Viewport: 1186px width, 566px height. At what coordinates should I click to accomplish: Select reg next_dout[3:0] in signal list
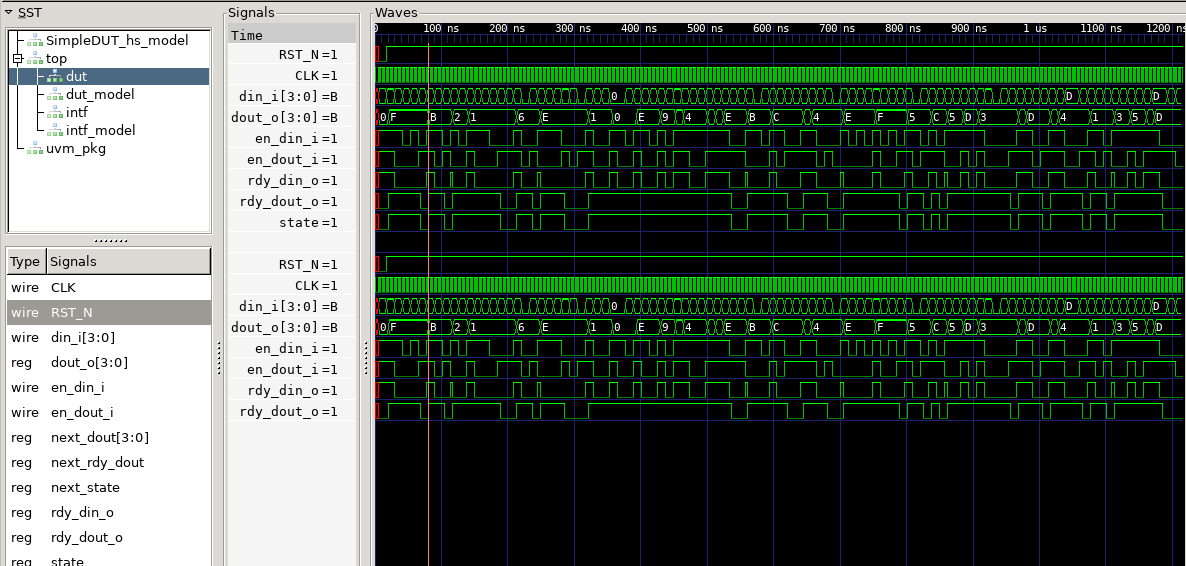pyautogui.click(x=109, y=437)
